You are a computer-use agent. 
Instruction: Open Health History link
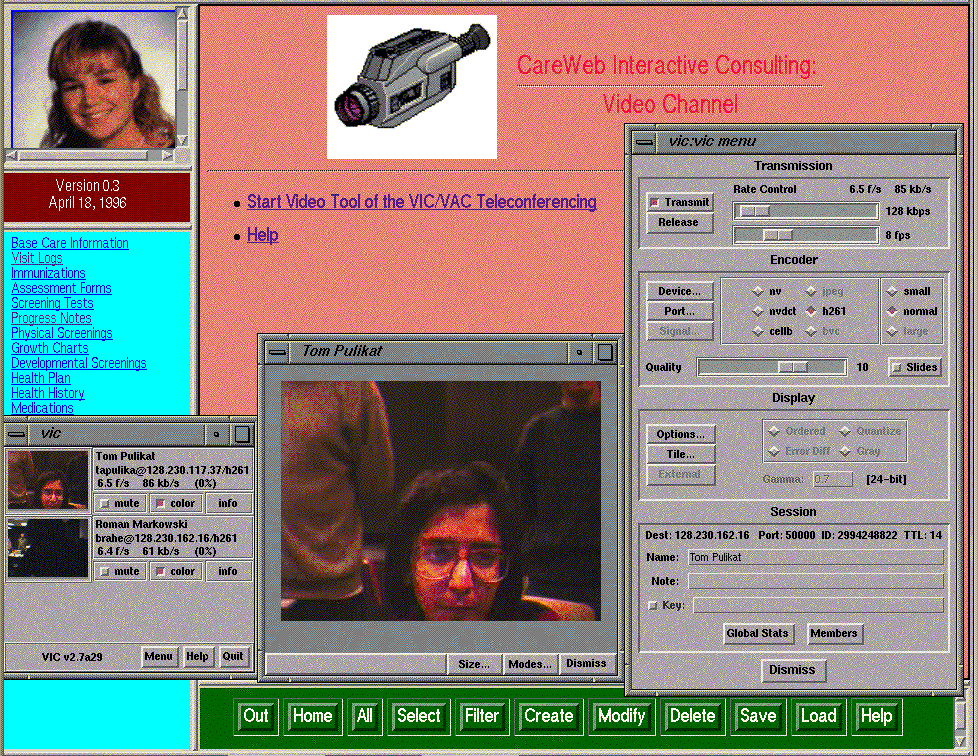click(48, 393)
